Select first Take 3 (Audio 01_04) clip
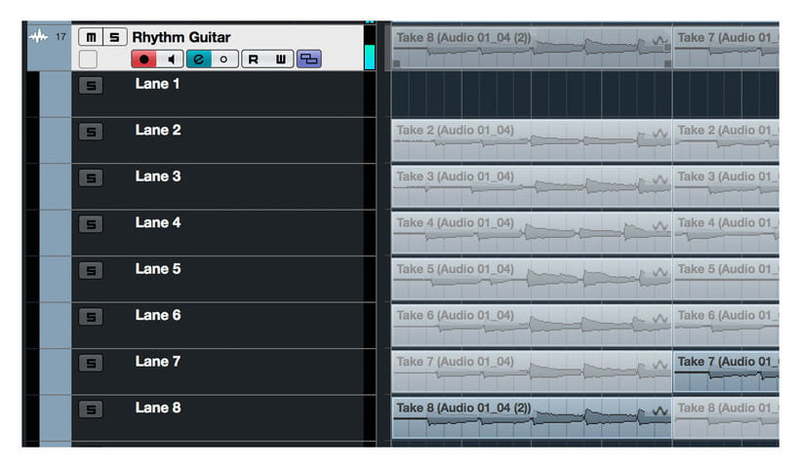Viewport: 800px width, 468px height. coord(532,187)
